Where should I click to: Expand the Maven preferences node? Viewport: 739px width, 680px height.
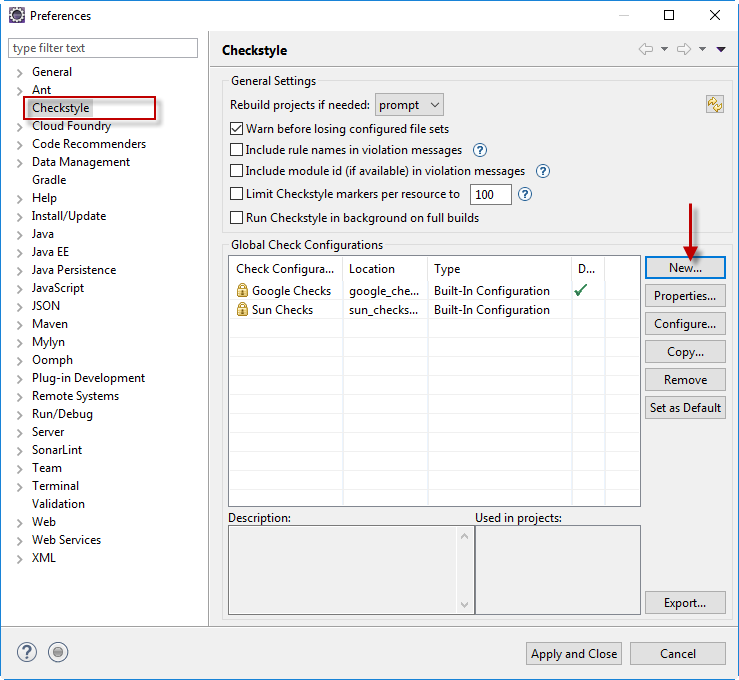pyautogui.click(x=19, y=324)
